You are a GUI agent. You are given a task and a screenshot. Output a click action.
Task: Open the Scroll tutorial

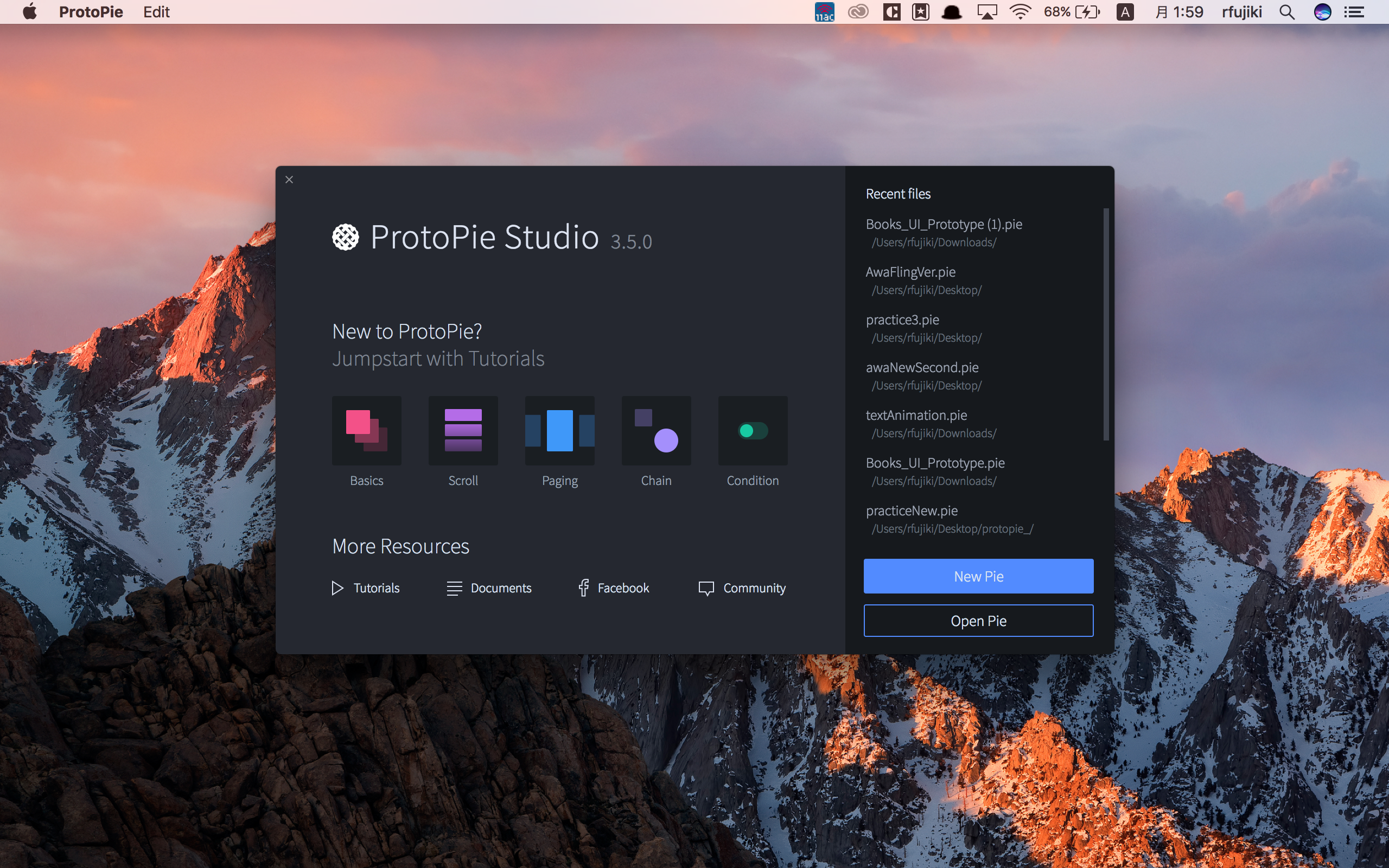tap(463, 430)
